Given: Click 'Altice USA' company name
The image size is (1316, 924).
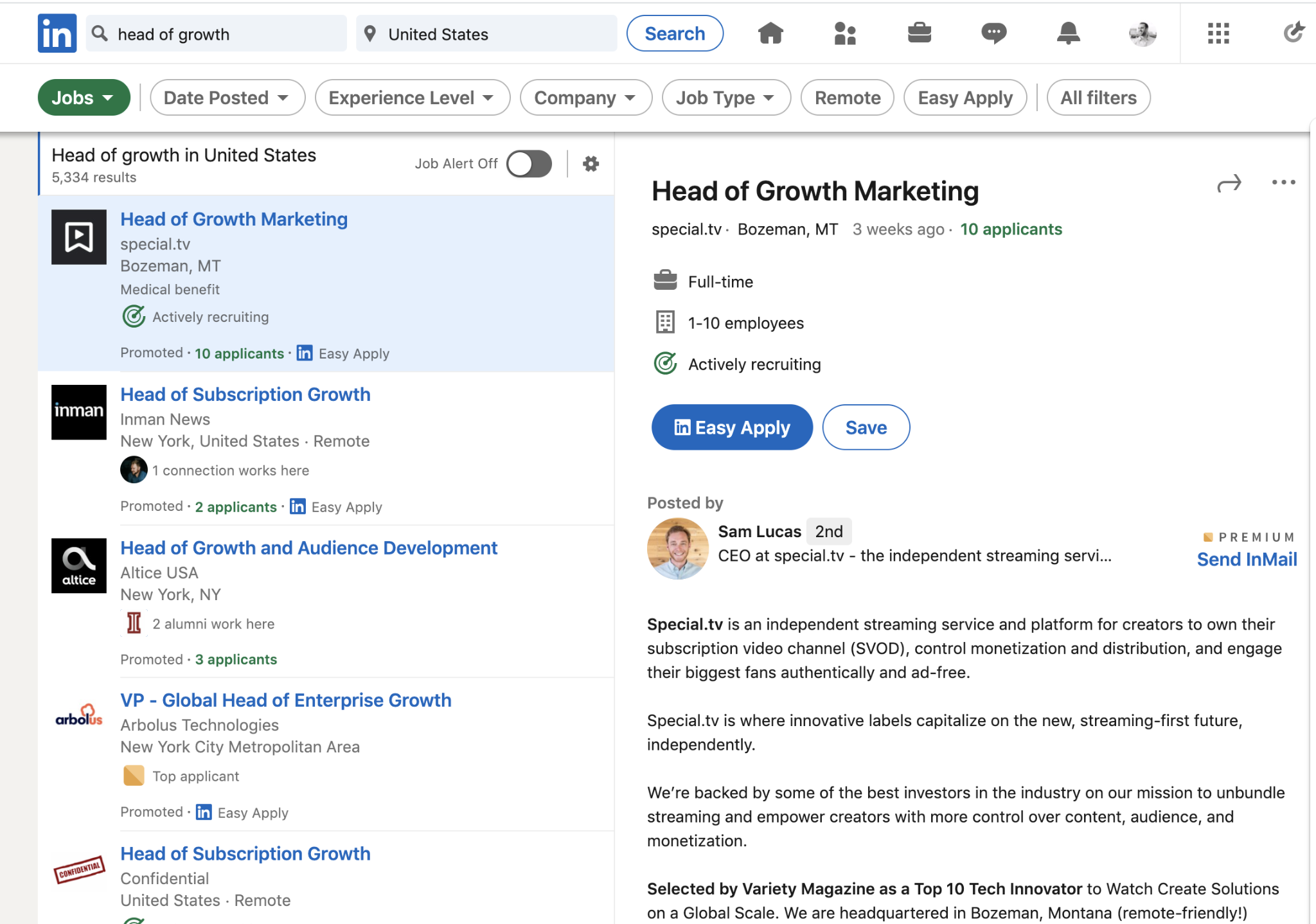Looking at the screenshot, I should tap(159, 573).
